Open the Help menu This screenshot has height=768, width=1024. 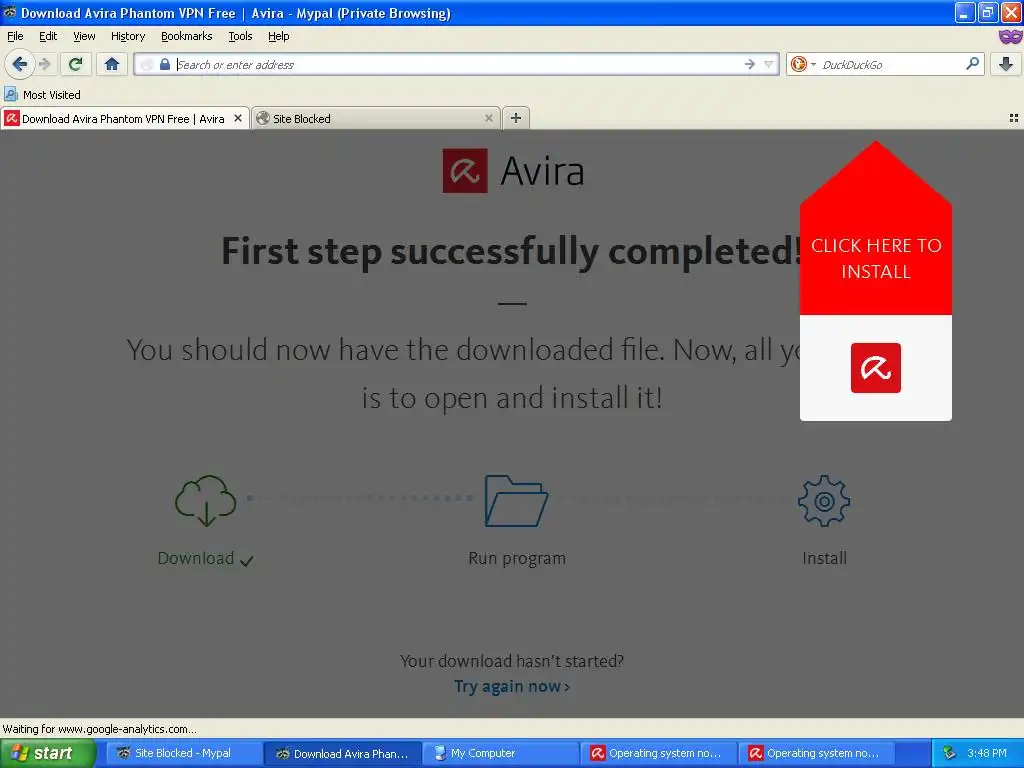[x=279, y=37]
